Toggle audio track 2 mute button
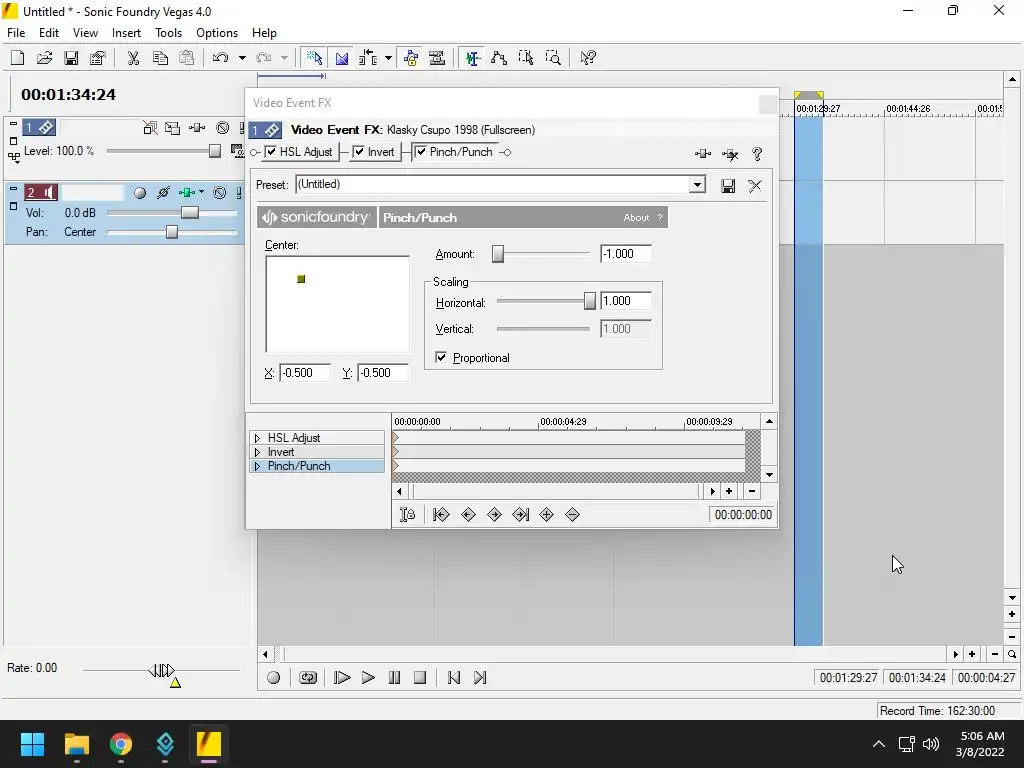Image resolution: width=1024 pixels, height=768 pixels. click(220, 193)
